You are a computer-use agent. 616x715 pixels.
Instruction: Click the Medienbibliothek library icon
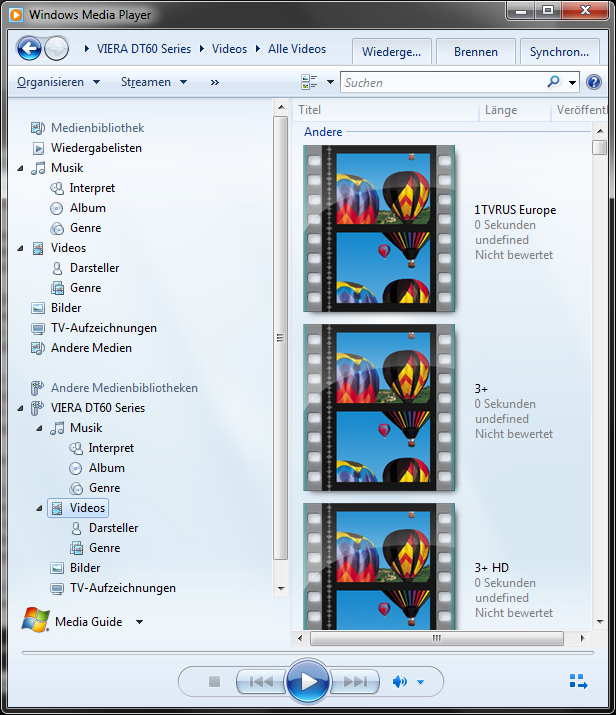(x=38, y=128)
